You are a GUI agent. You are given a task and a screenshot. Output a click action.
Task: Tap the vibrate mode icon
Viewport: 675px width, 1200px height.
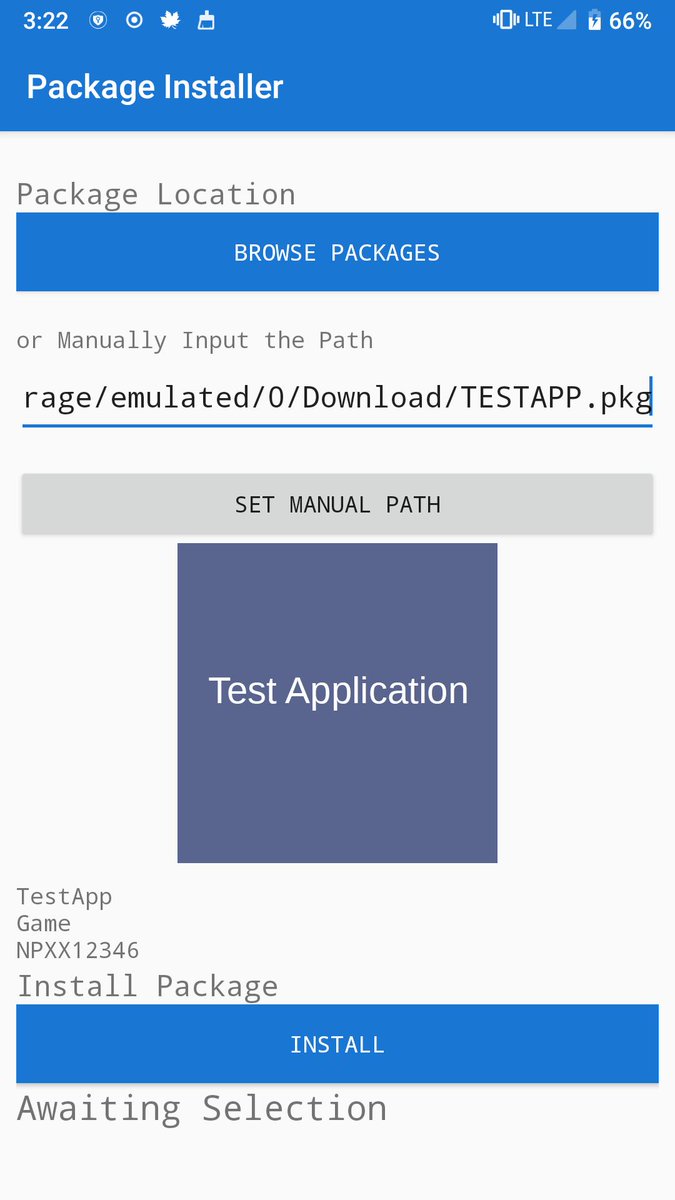tap(505, 20)
